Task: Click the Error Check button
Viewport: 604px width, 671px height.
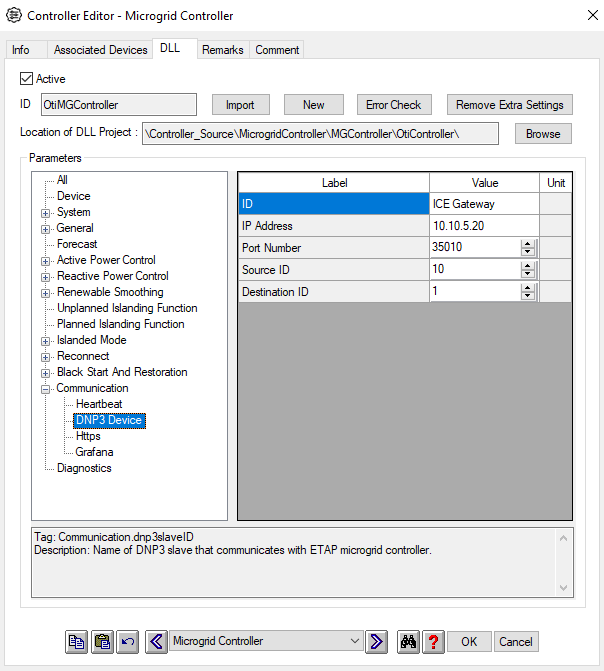Action: tap(393, 105)
